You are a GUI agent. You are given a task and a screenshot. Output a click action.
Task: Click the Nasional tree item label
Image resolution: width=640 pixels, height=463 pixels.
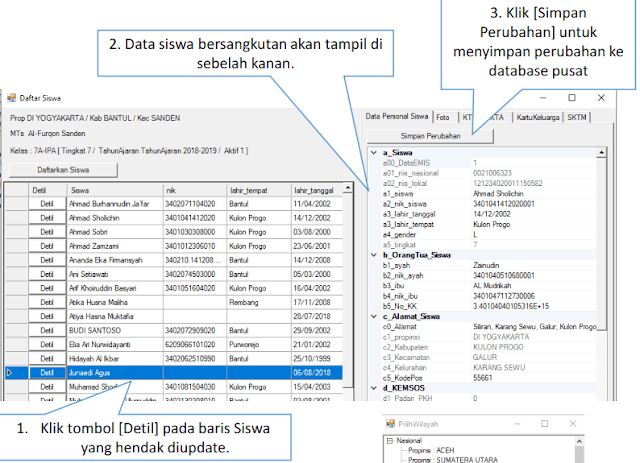point(409,441)
